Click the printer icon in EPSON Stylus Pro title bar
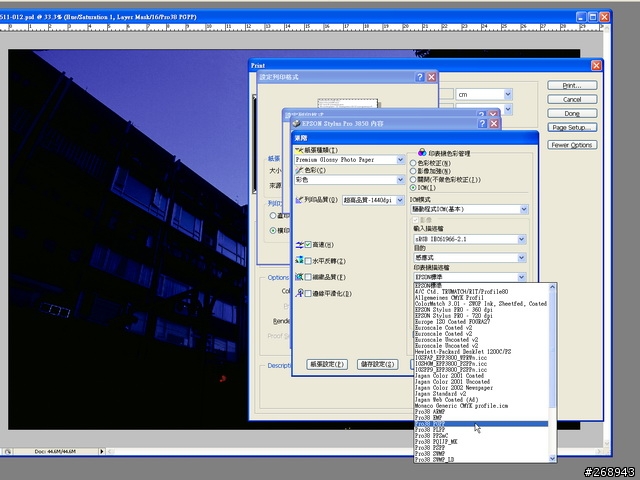 pyautogui.click(x=296, y=123)
